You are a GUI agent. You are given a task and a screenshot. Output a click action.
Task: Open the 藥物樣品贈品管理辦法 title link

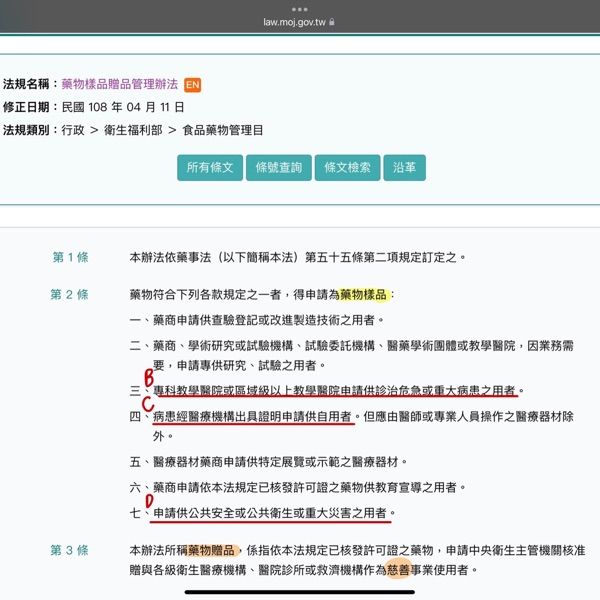(x=119, y=84)
